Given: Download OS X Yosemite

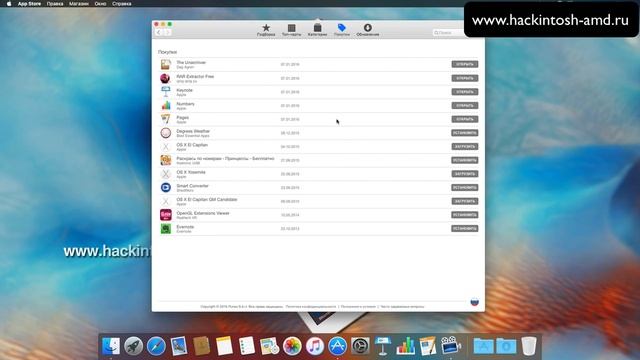Looking at the screenshot, I should pos(464,174).
